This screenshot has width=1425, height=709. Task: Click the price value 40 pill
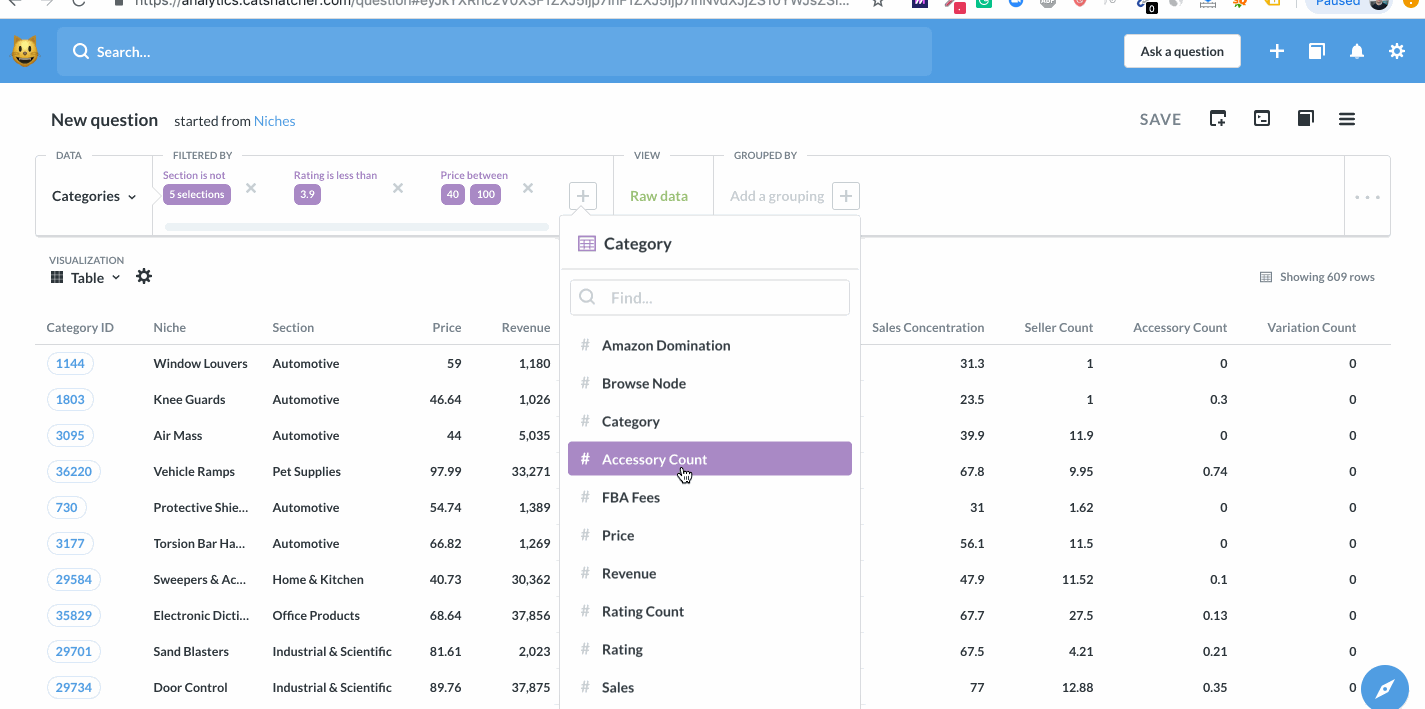coord(453,194)
